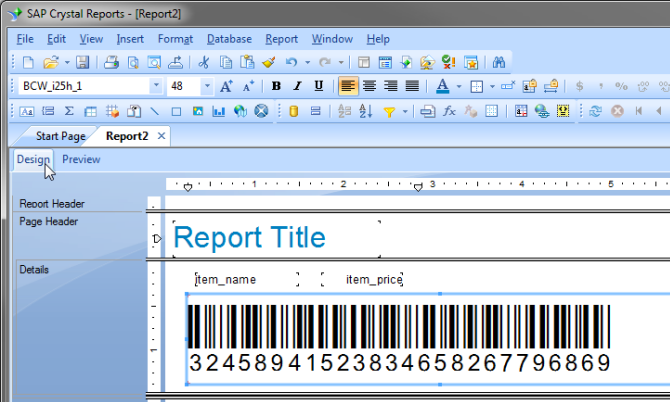This screenshot has height=402, width=670.
Task: Create a new report with the New icon
Action: tap(28, 63)
